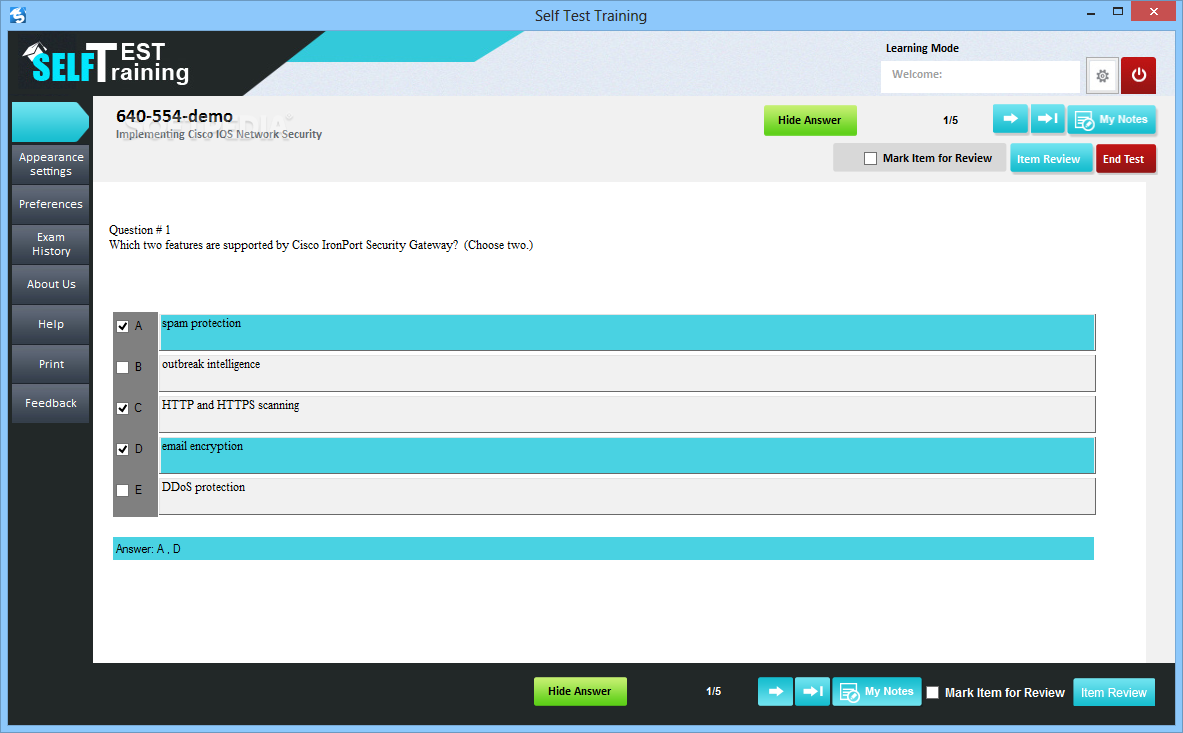Click the question text about IronPort
This screenshot has width=1183, height=733.
(x=321, y=245)
